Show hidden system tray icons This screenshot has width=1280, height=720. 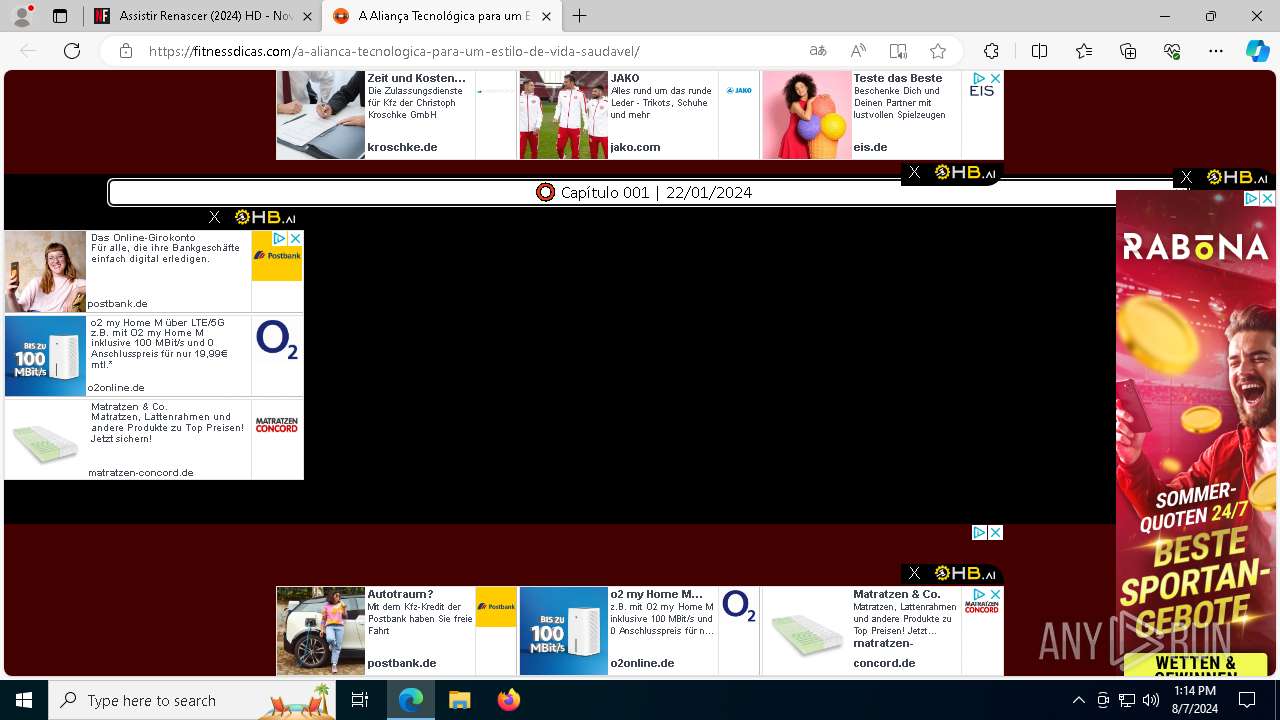[1078, 700]
